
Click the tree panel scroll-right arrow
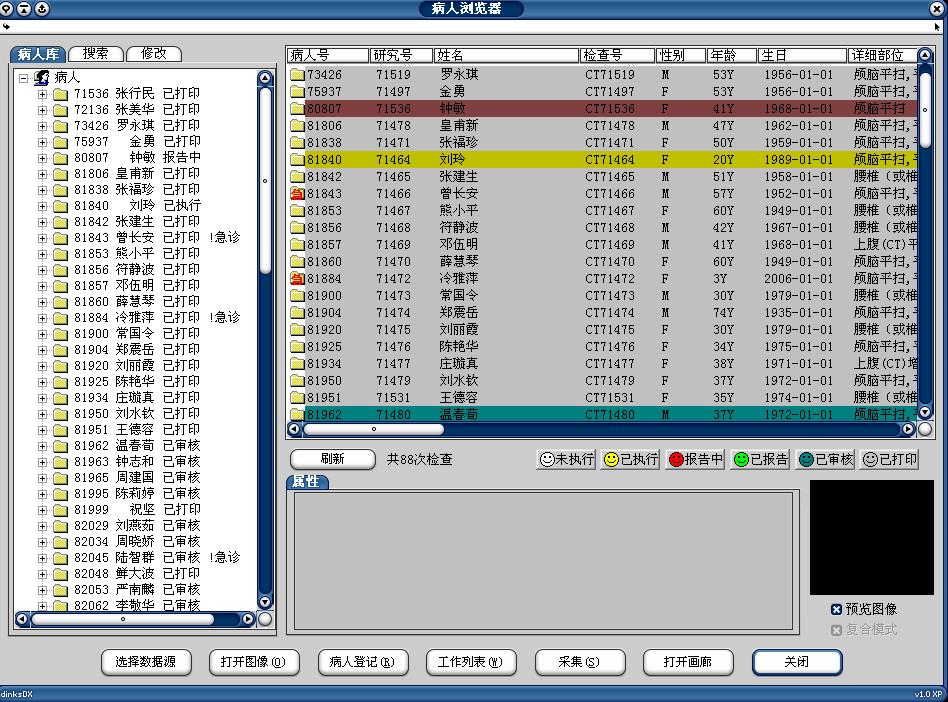tap(248, 619)
